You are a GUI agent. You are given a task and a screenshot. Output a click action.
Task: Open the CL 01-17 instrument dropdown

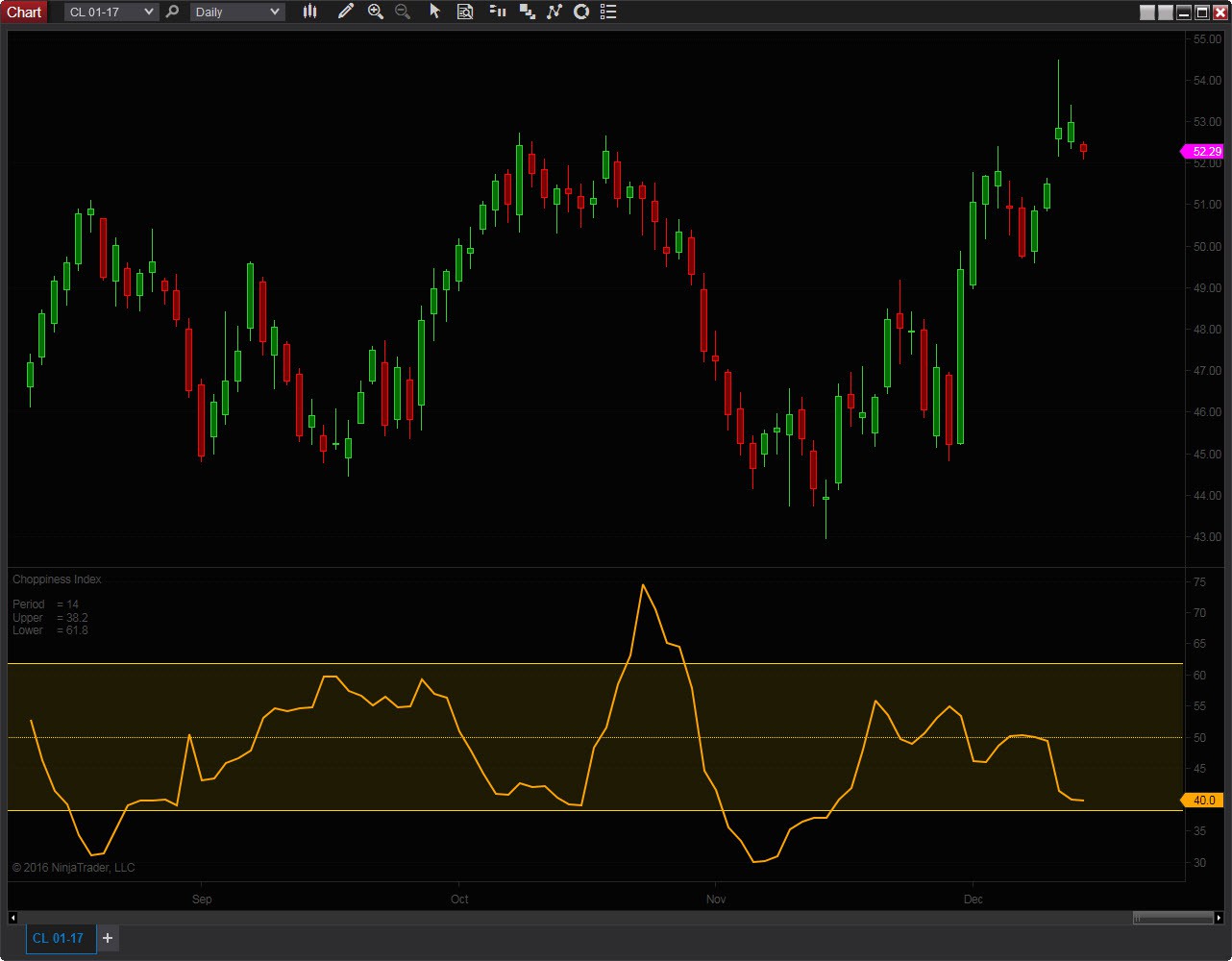click(111, 12)
